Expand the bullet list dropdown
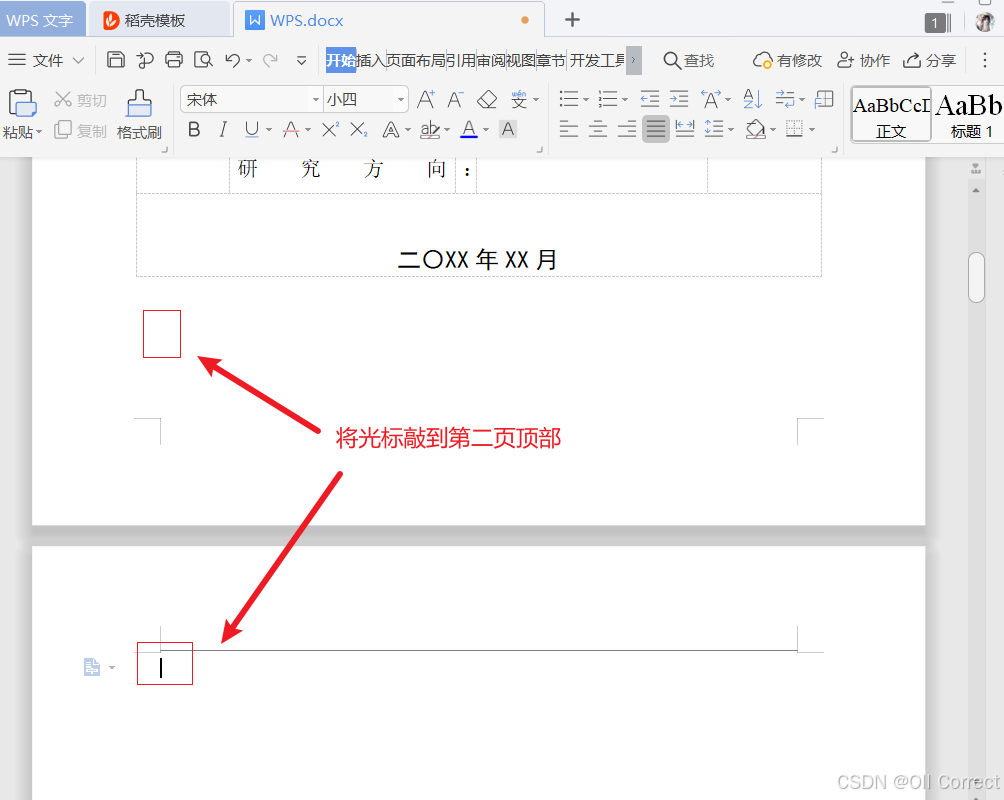Viewport: 1004px width, 800px height. pos(585,99)
